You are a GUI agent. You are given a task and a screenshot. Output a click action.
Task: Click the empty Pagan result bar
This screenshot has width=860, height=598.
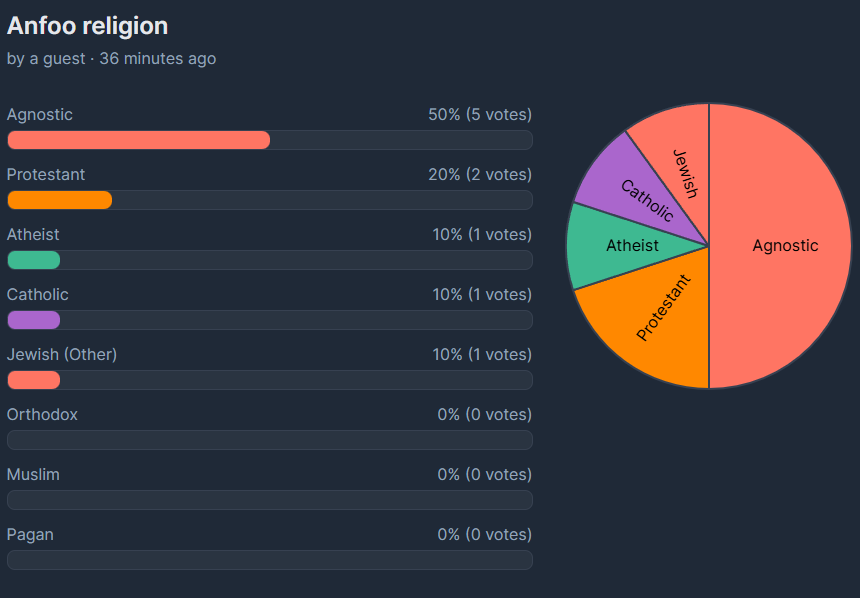(269, 560)
